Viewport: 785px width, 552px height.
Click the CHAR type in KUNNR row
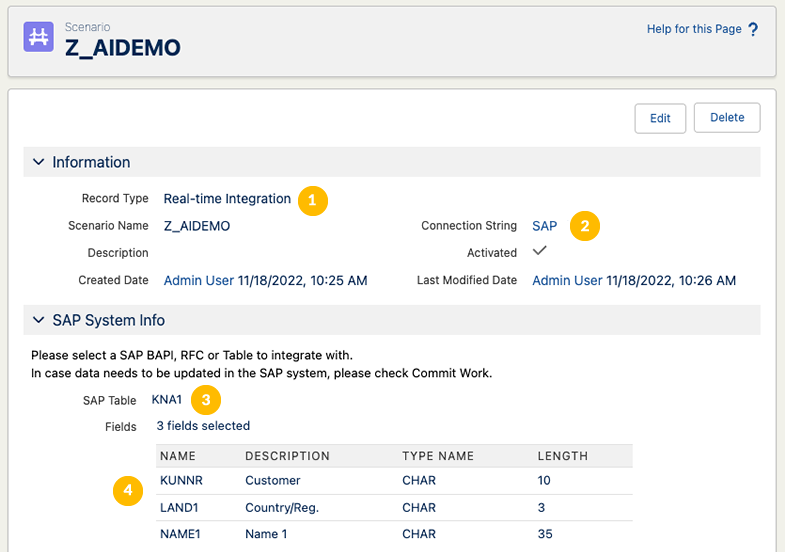click(419, 480)
